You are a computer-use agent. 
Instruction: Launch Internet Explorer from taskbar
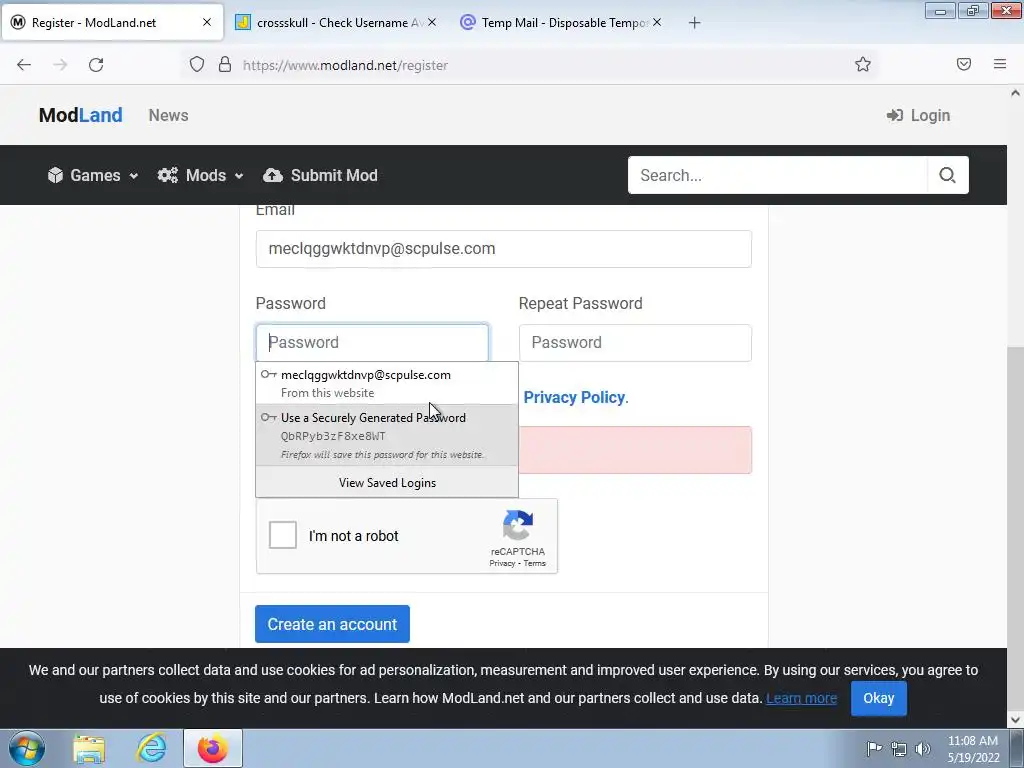click(151, 748)
